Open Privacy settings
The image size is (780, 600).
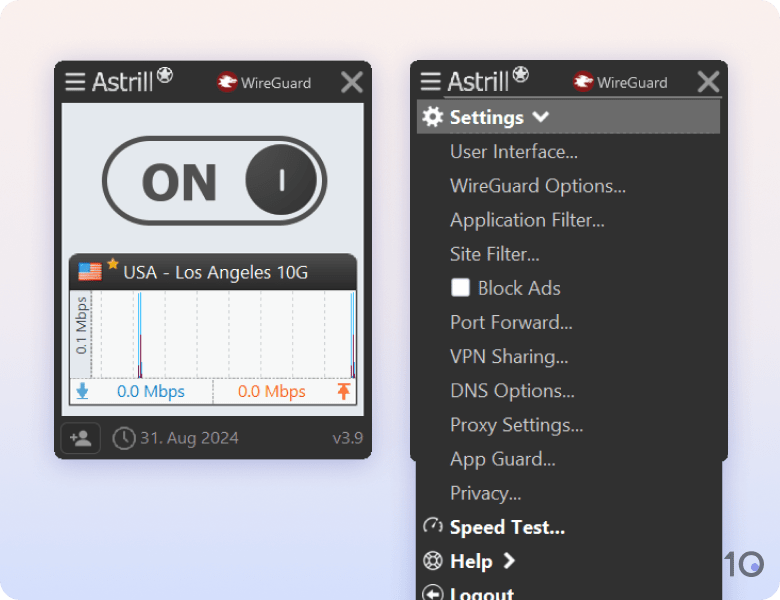coord(486,494)
